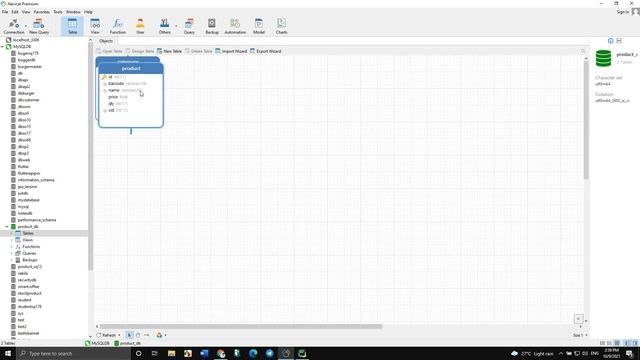The width and height of the screenshot is (640, 360).
Task: Click the Open Table button
Action: click(x=109, y=51)
